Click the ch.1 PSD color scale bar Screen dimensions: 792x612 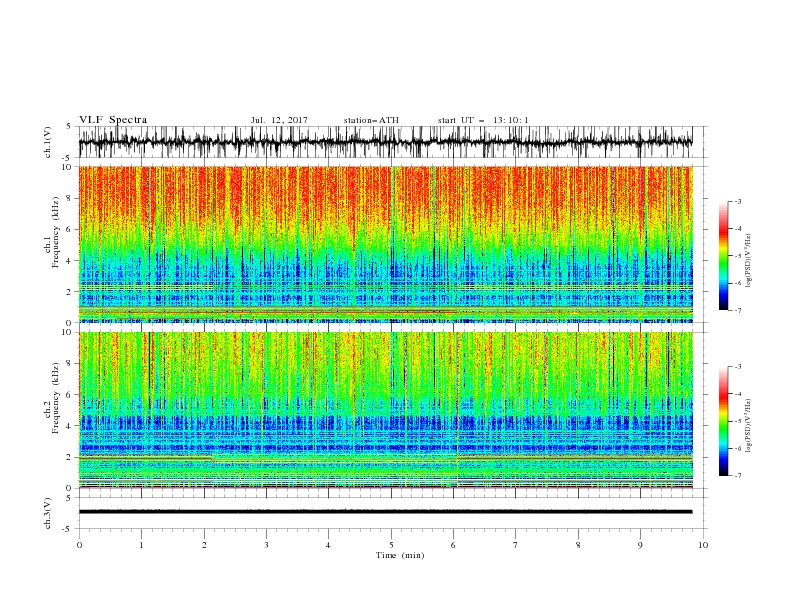(723, 256)
